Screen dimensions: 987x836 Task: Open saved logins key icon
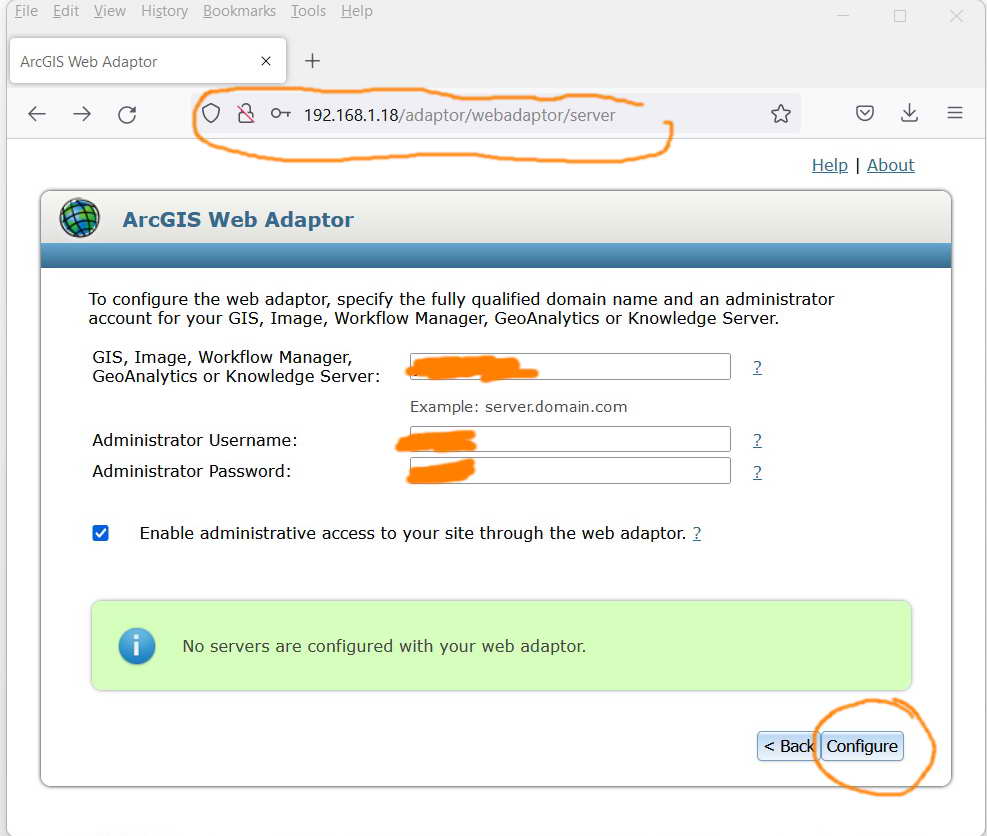(x=280, y=113)
